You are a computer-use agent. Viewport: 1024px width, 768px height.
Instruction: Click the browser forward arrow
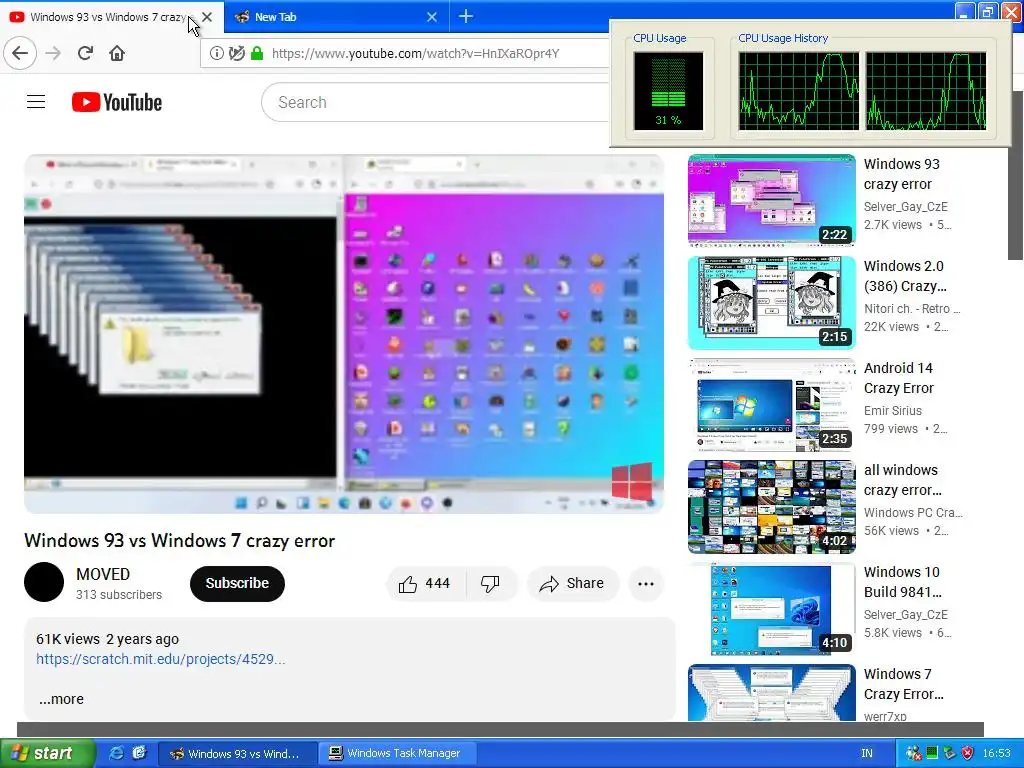[53, 54]
